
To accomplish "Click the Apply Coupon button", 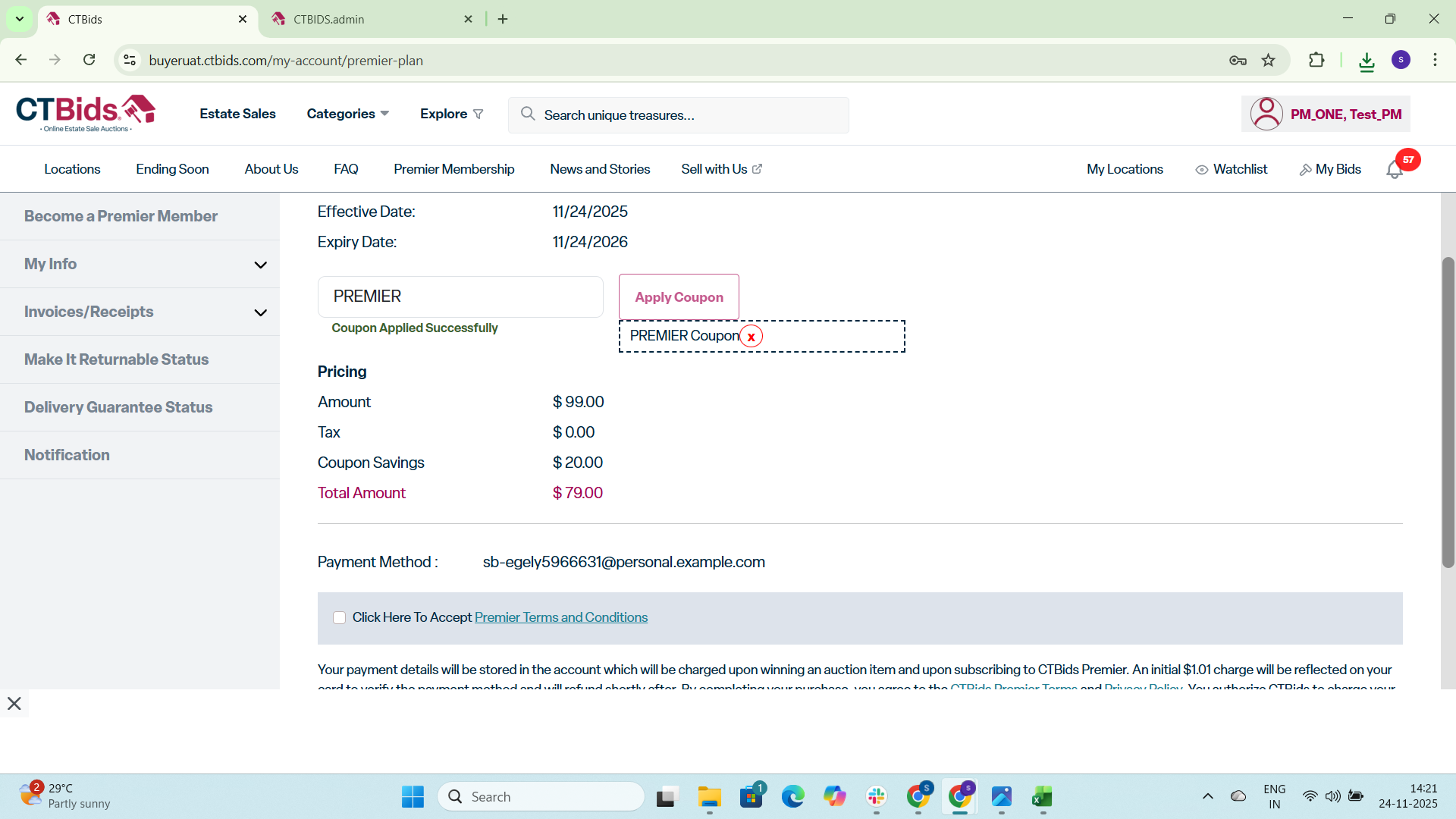I will coord(678,297).
